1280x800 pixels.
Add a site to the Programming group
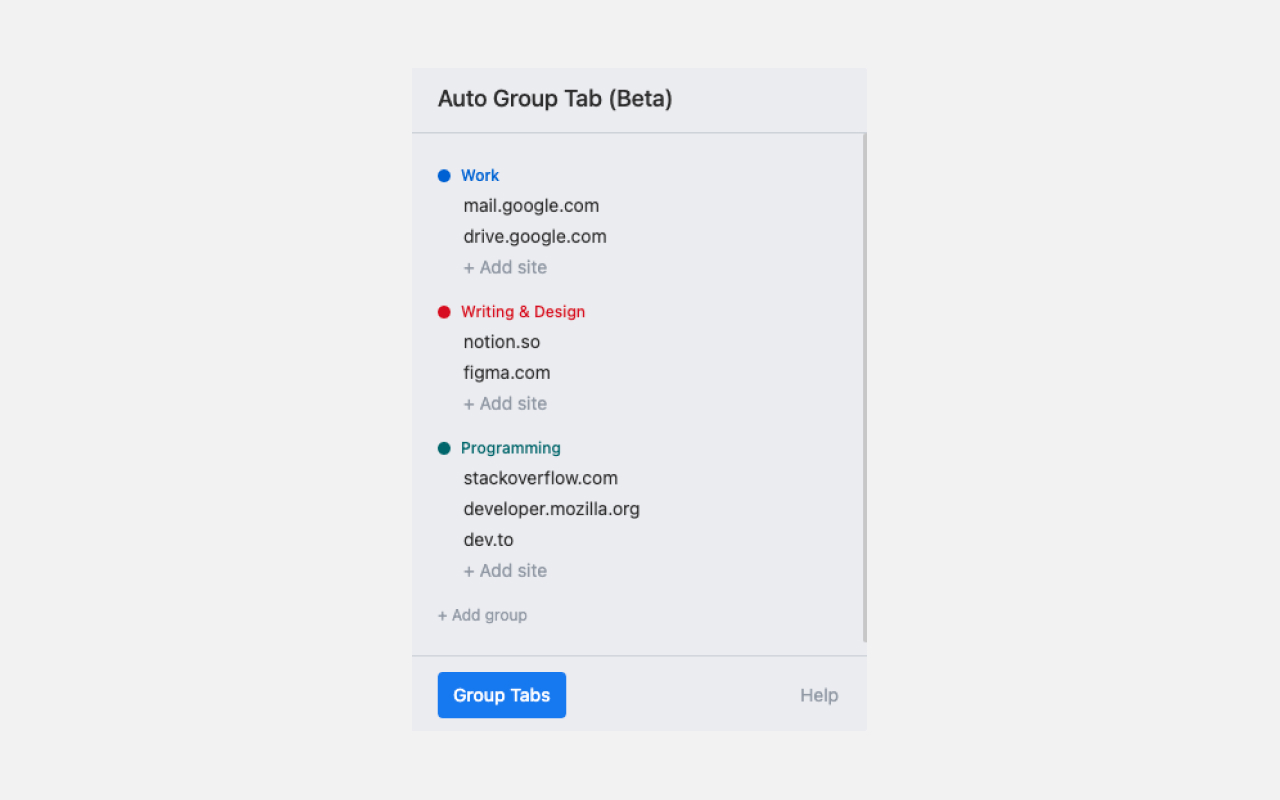pyautogui.click(x=505, y=570)
